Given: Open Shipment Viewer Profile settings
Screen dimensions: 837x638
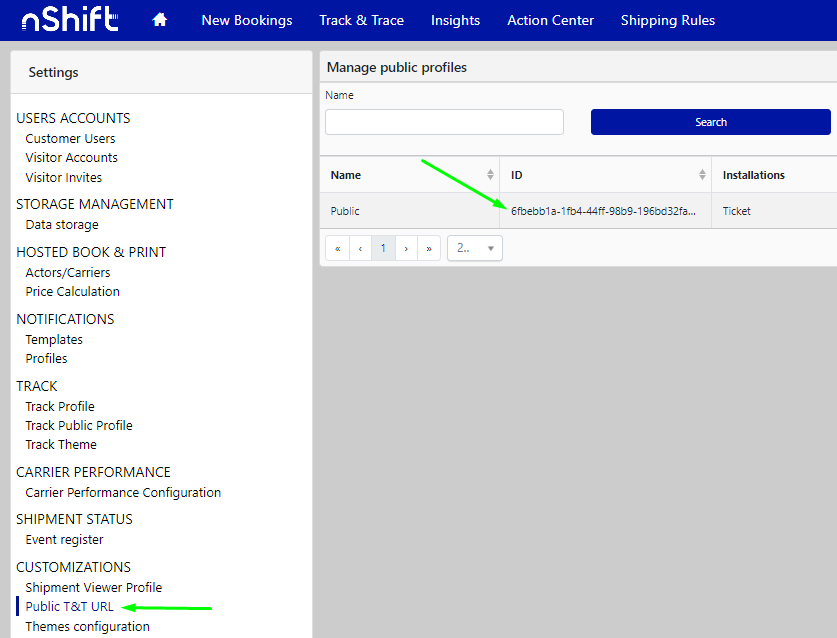Looking at the screenshot, I should click(x=94, y=587).
